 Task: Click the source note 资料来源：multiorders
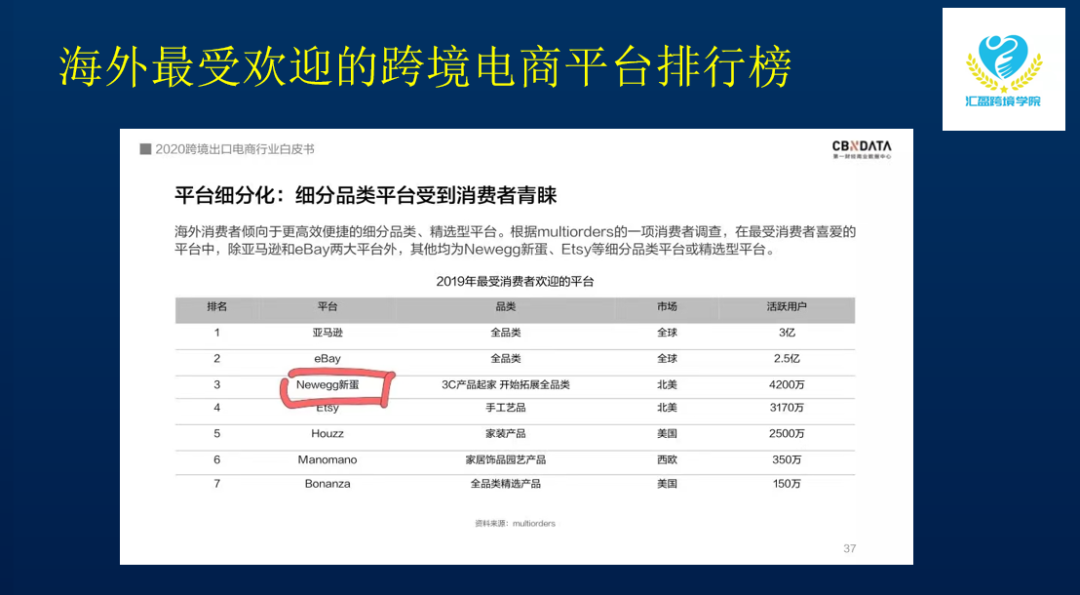515,523
